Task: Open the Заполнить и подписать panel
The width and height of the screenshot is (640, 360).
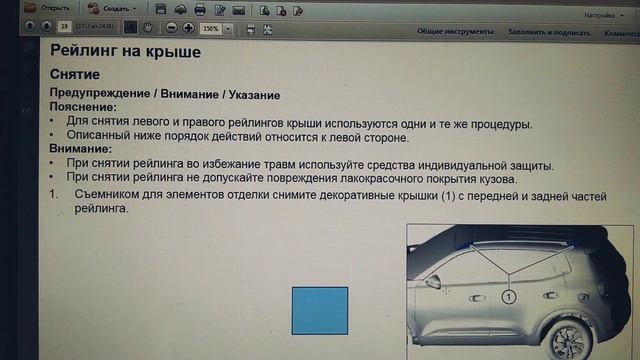Action: (549, 32)
